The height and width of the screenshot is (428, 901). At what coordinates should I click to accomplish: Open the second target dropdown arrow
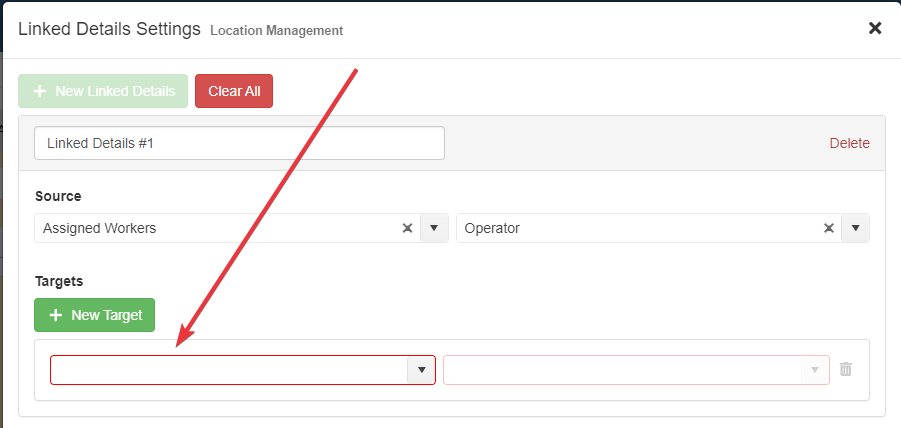[816, 370]
